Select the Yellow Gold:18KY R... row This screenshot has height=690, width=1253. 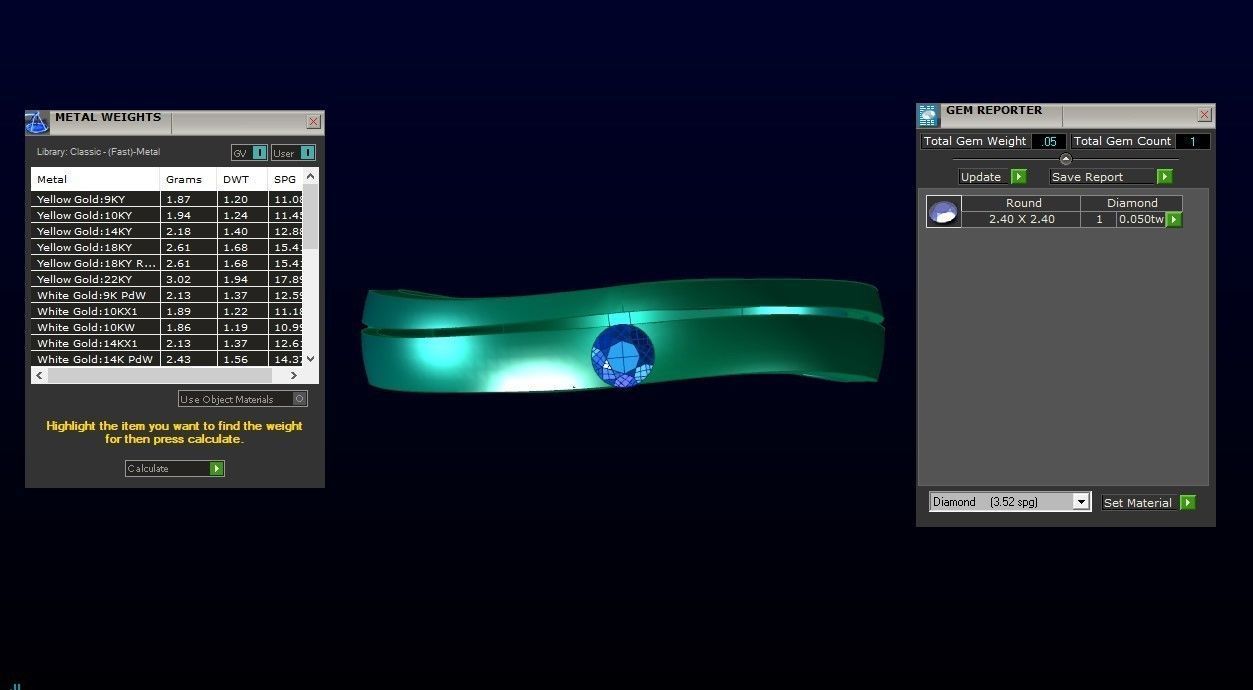(x=167, y=263)
